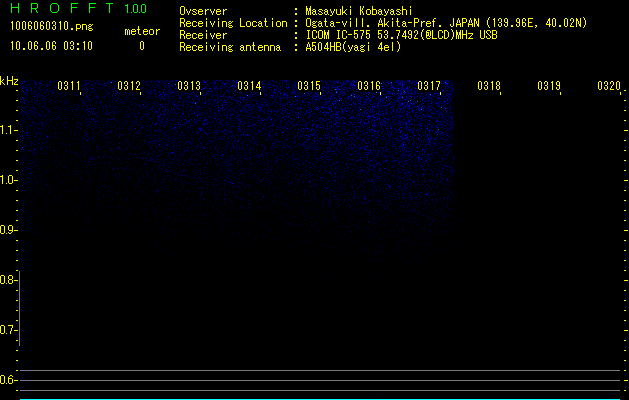Click the name Masayuki Kobayashi

(359, 11)
